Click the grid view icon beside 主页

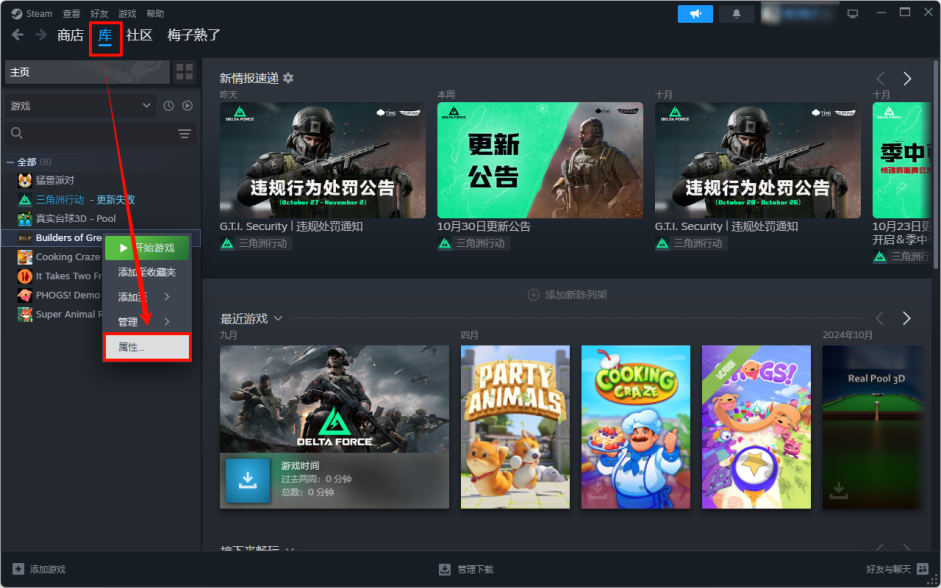tap(184, 71)
